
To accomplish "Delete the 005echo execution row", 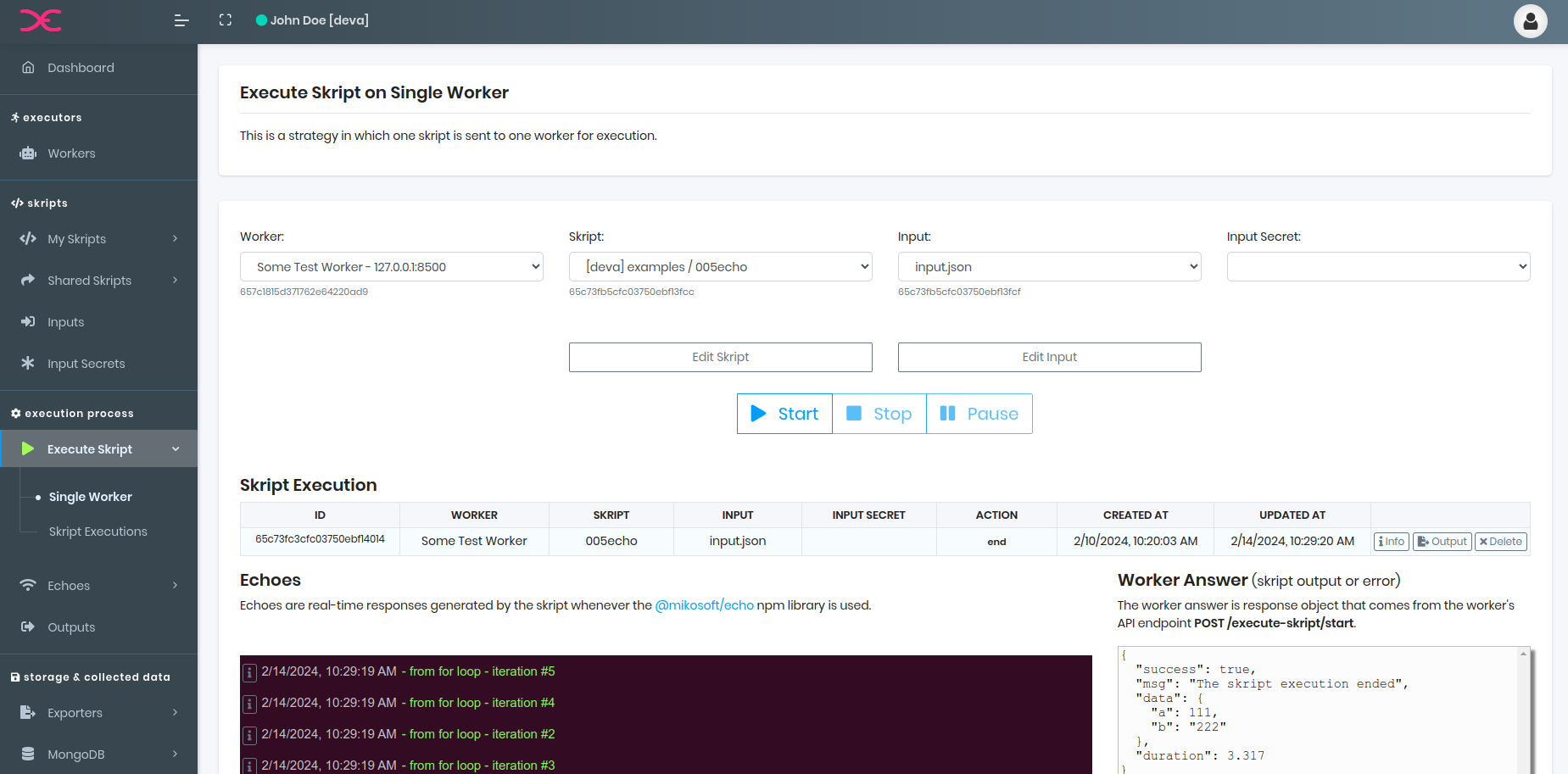I will 1501,542.
